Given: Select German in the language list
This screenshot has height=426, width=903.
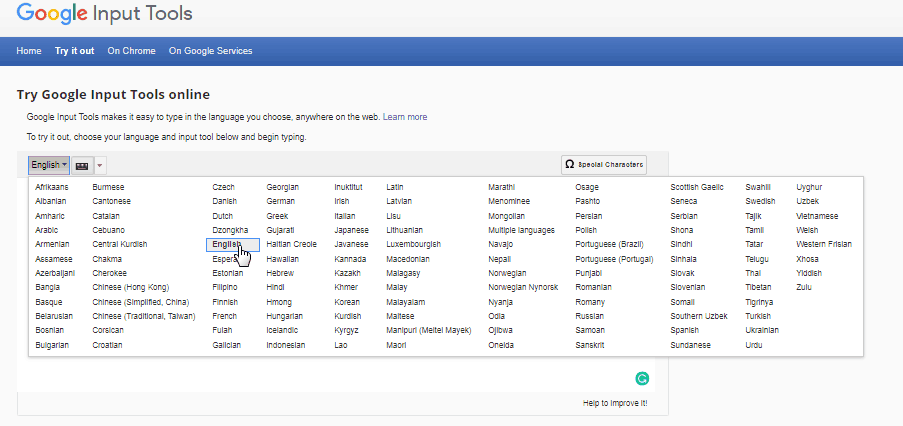Looking at the screenshot, I should tap(280, 201).
